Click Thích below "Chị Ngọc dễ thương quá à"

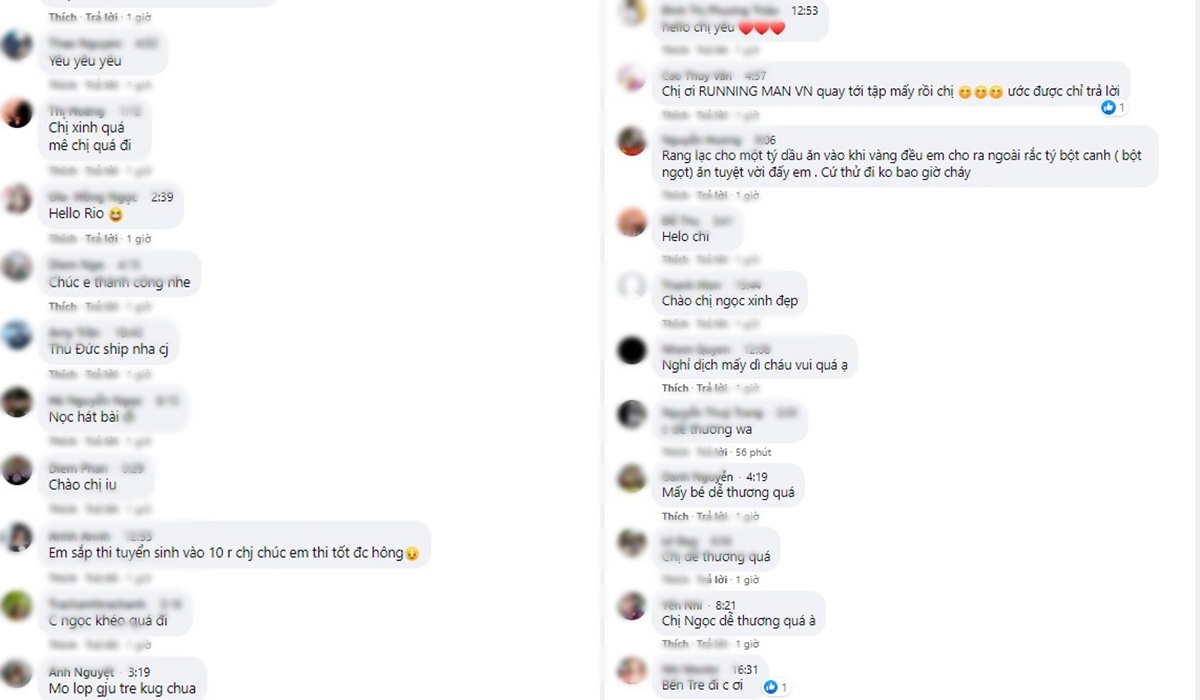675,644
